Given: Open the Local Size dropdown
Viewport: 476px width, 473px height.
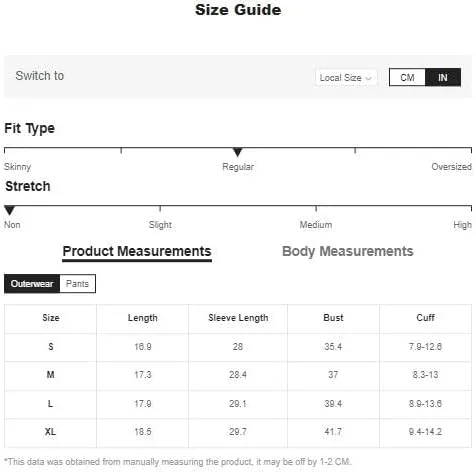Looking at the screenshot, I should [x=346, y=78].
